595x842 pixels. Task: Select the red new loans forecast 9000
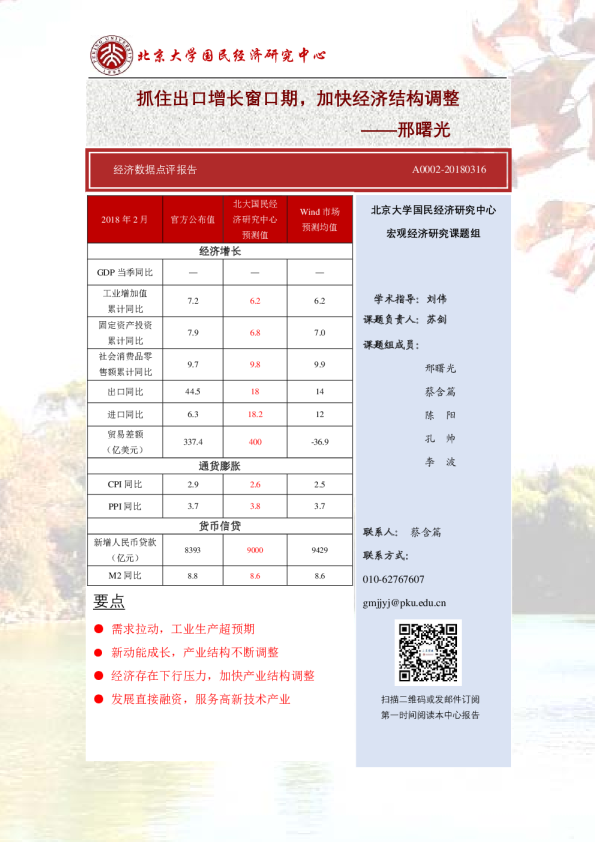pyautogui.click(x=255, y=550)
